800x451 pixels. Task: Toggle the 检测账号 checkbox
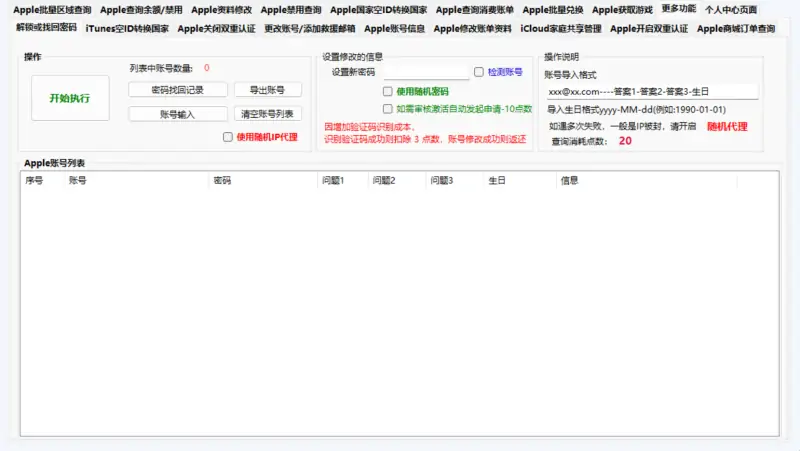[x=479, y=72]
